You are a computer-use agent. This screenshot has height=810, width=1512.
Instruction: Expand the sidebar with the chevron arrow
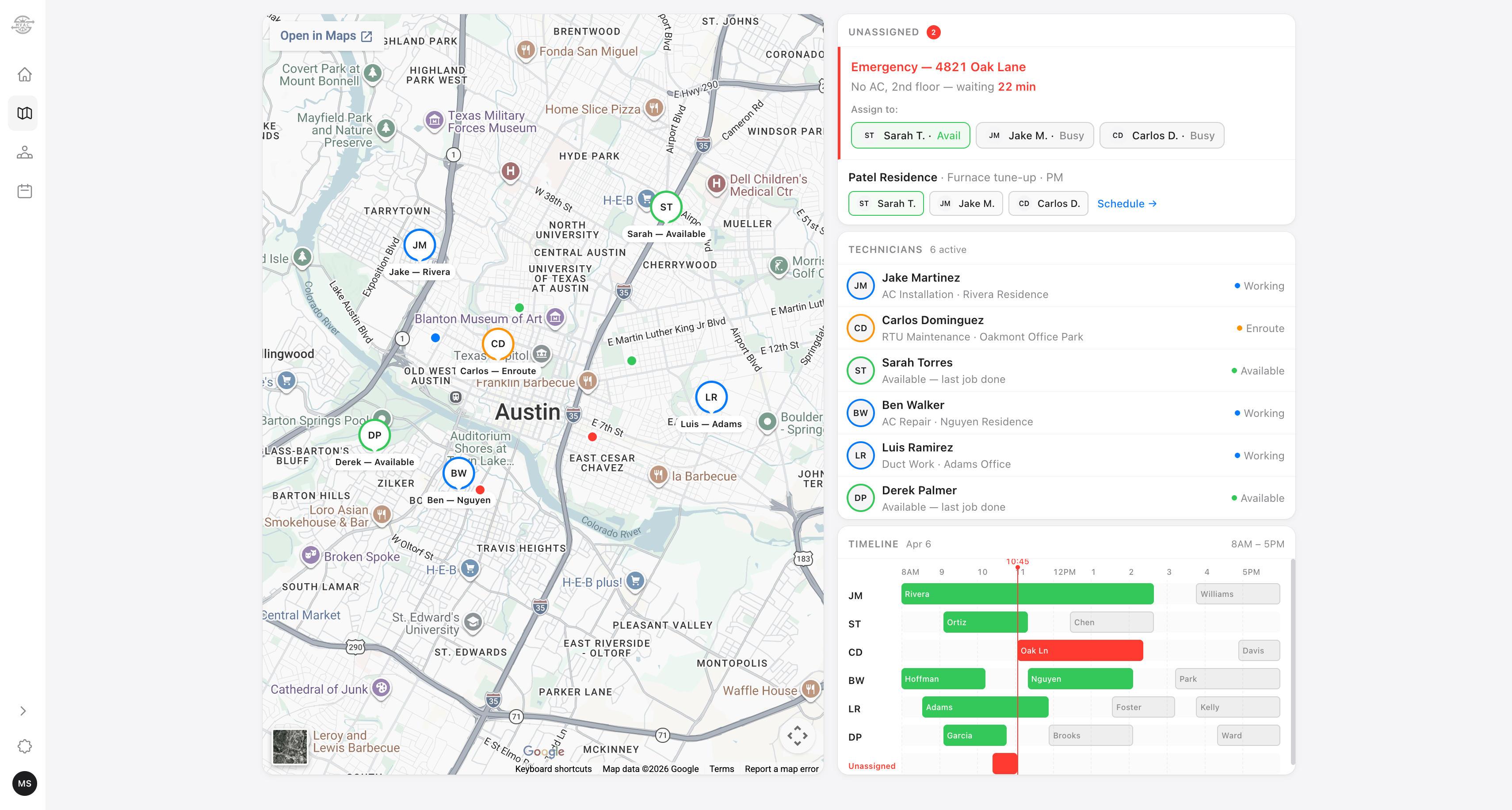point(23,711)
